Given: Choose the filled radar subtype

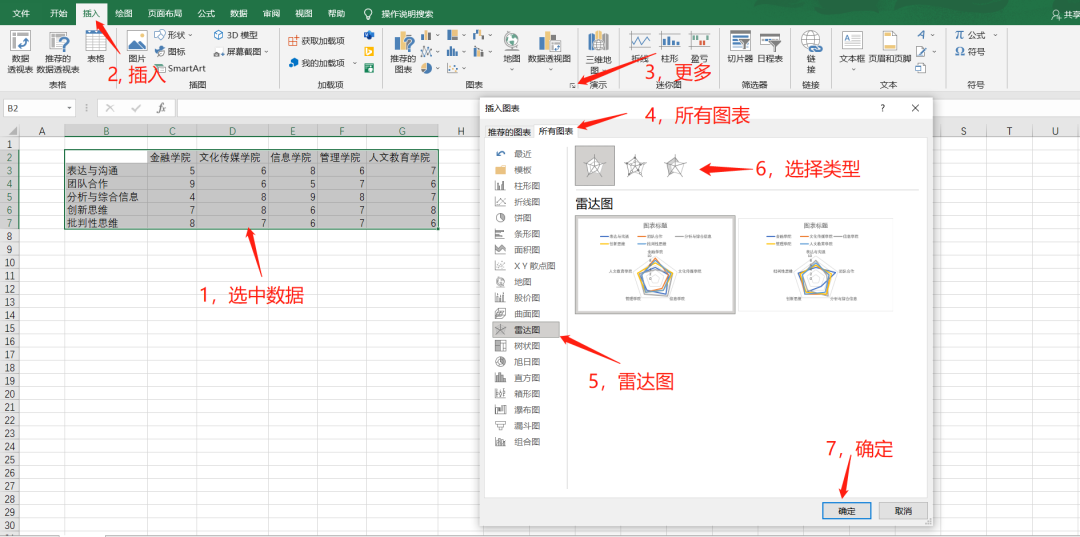Looking at the screenshot, I should coord(675,165).
